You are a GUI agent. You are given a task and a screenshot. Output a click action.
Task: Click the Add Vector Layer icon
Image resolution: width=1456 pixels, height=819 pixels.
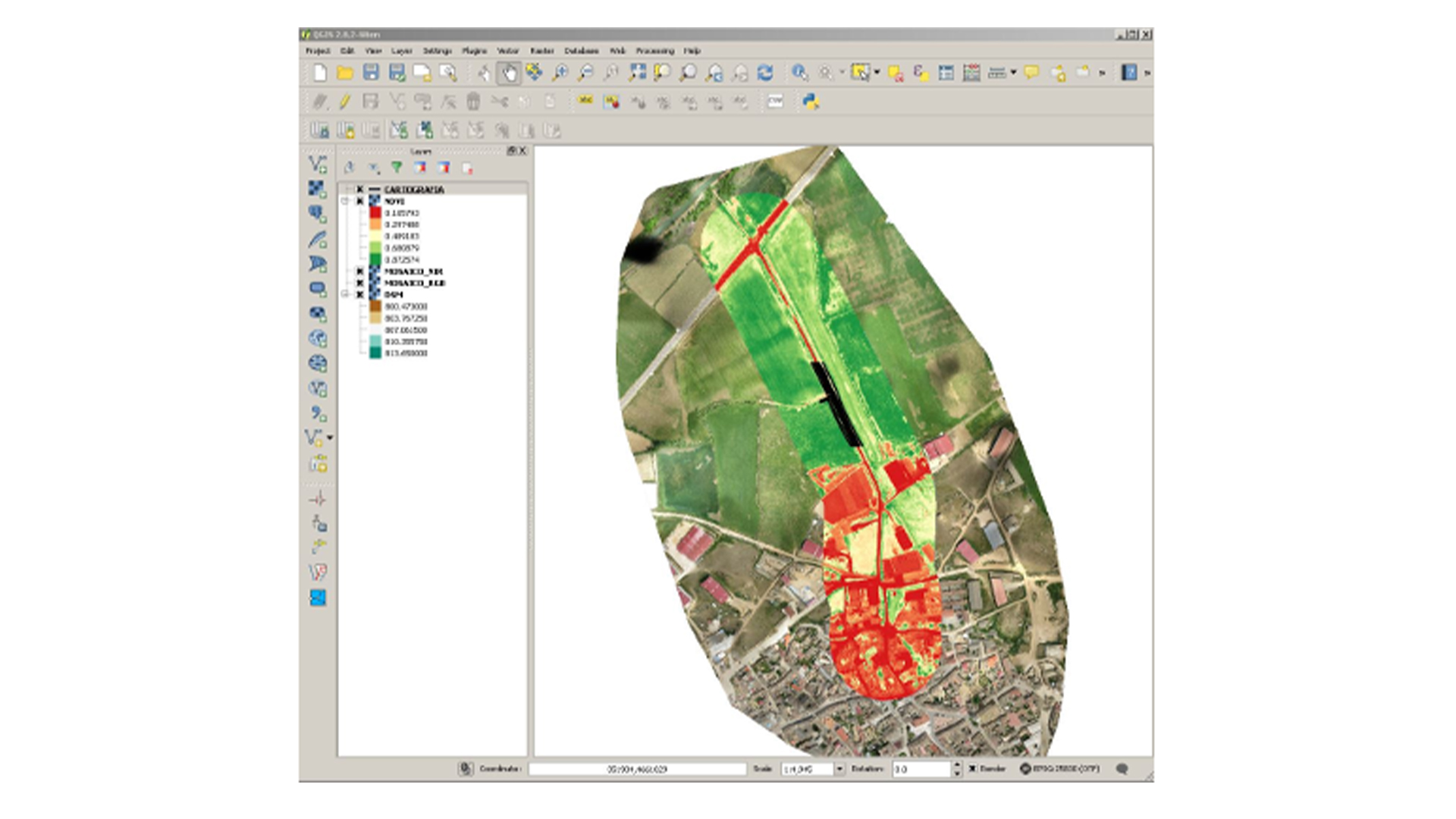[x=318, y=164]
